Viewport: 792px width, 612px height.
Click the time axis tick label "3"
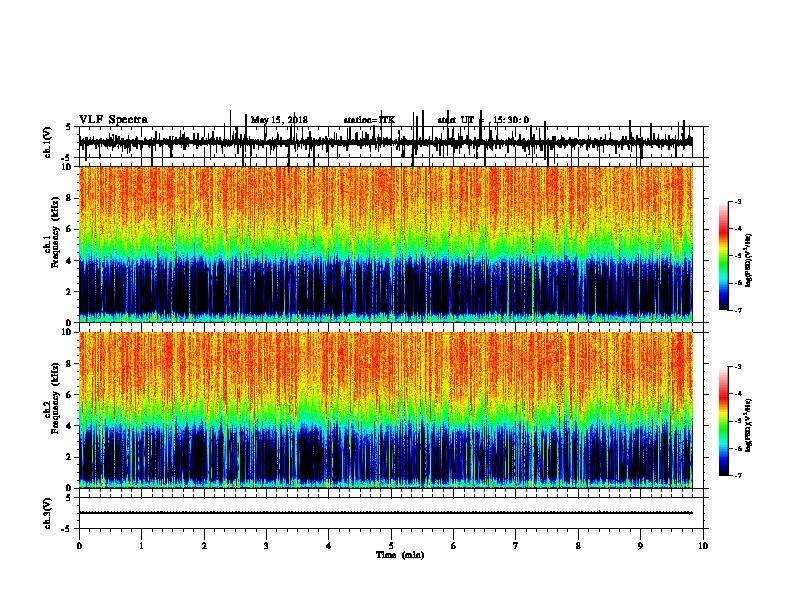(266, 546)
